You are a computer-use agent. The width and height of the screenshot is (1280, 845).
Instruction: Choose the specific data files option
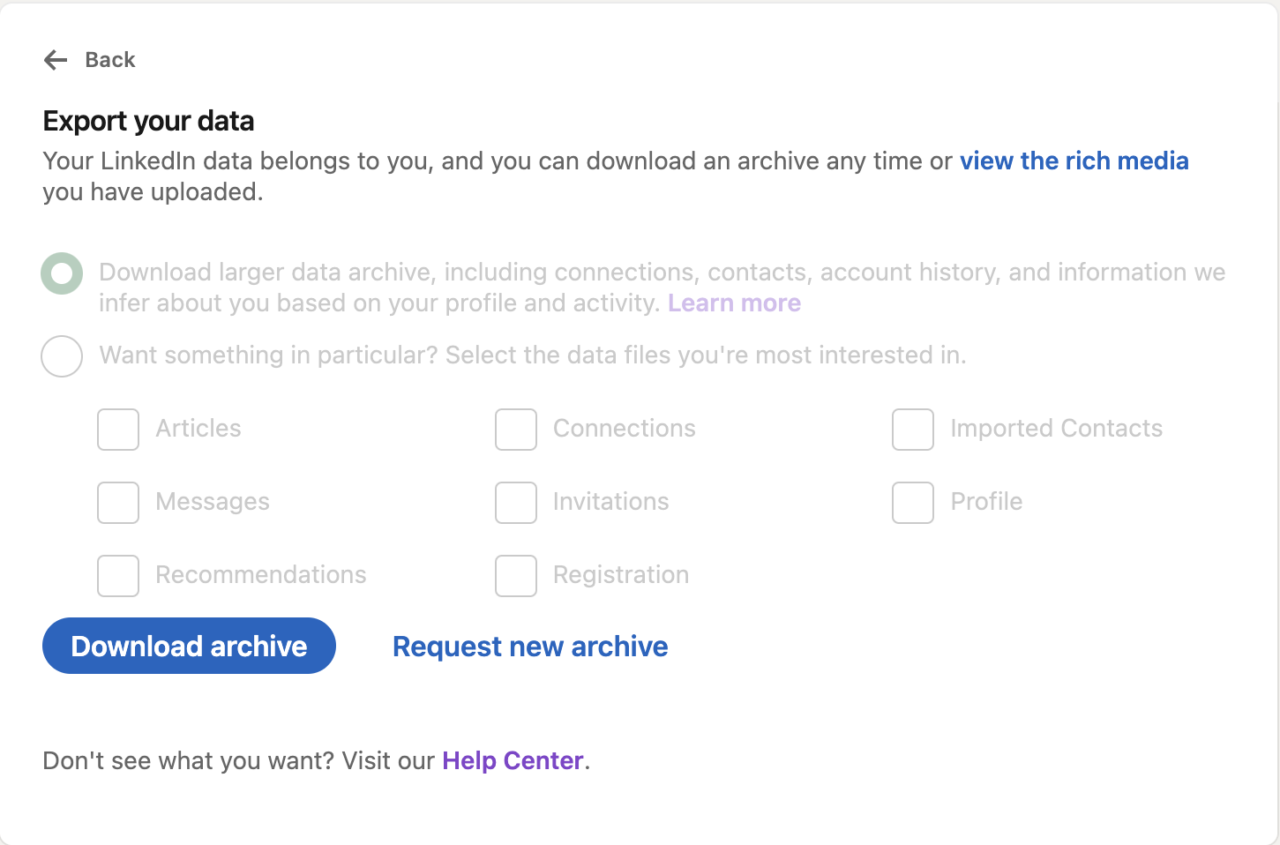61,356
